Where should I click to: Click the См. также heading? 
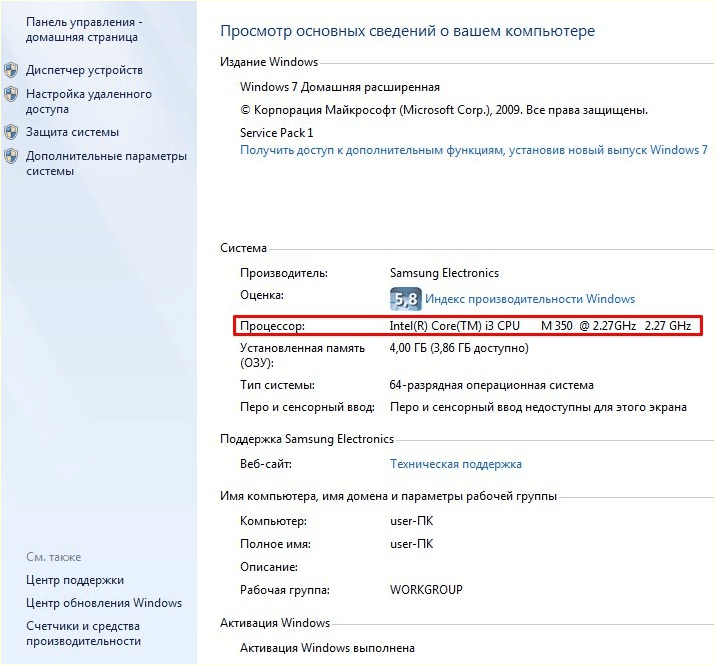[53, 557]
